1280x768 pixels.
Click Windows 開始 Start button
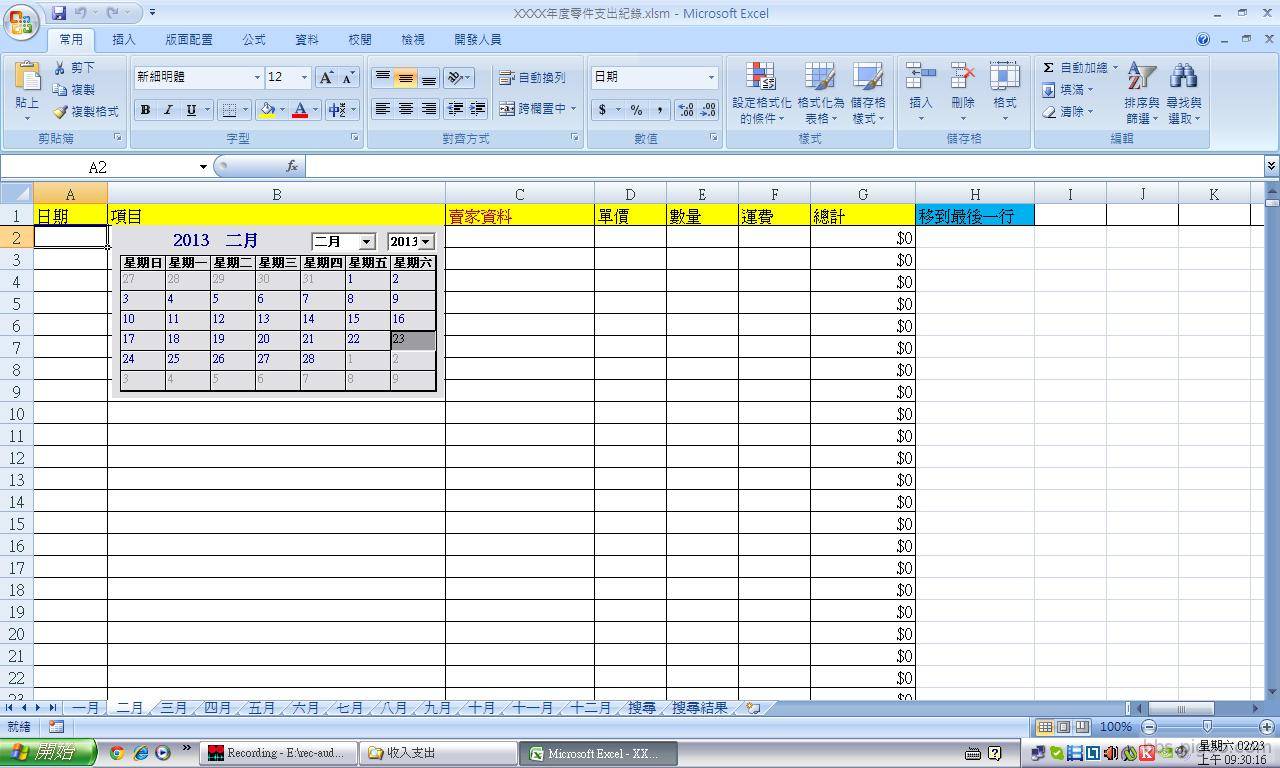click(x=48, y=752)
